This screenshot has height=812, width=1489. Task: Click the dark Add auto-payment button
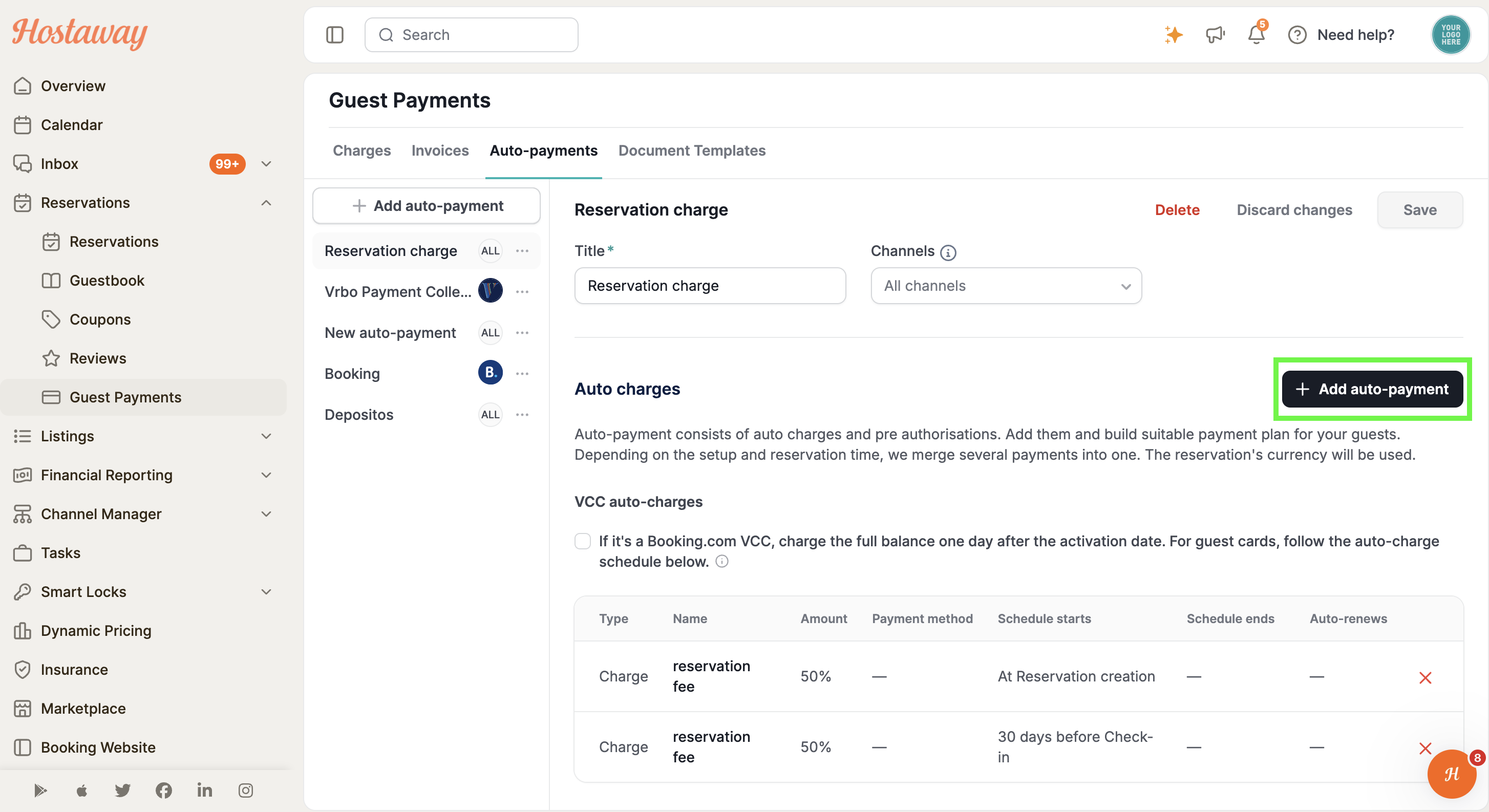pyautogui.click(x=1372, y=389)
